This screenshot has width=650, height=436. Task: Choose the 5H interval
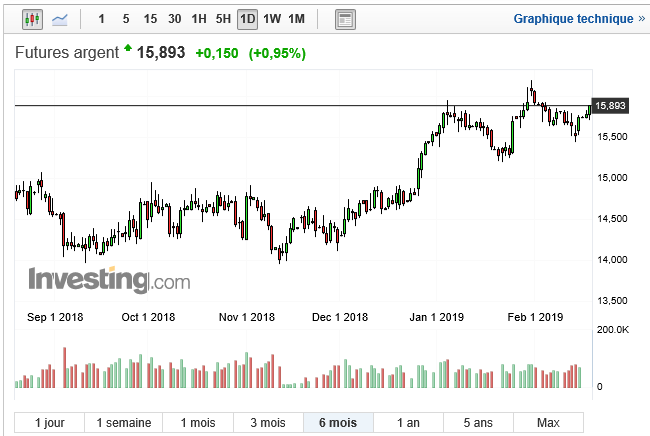pyautogui.click(x=223, y=19)
